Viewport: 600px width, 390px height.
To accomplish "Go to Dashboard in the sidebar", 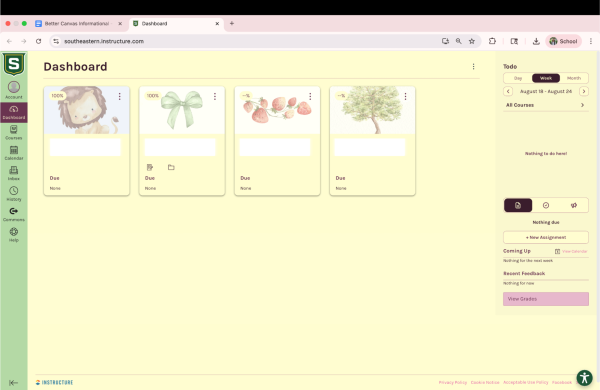I will click(14, 112).
